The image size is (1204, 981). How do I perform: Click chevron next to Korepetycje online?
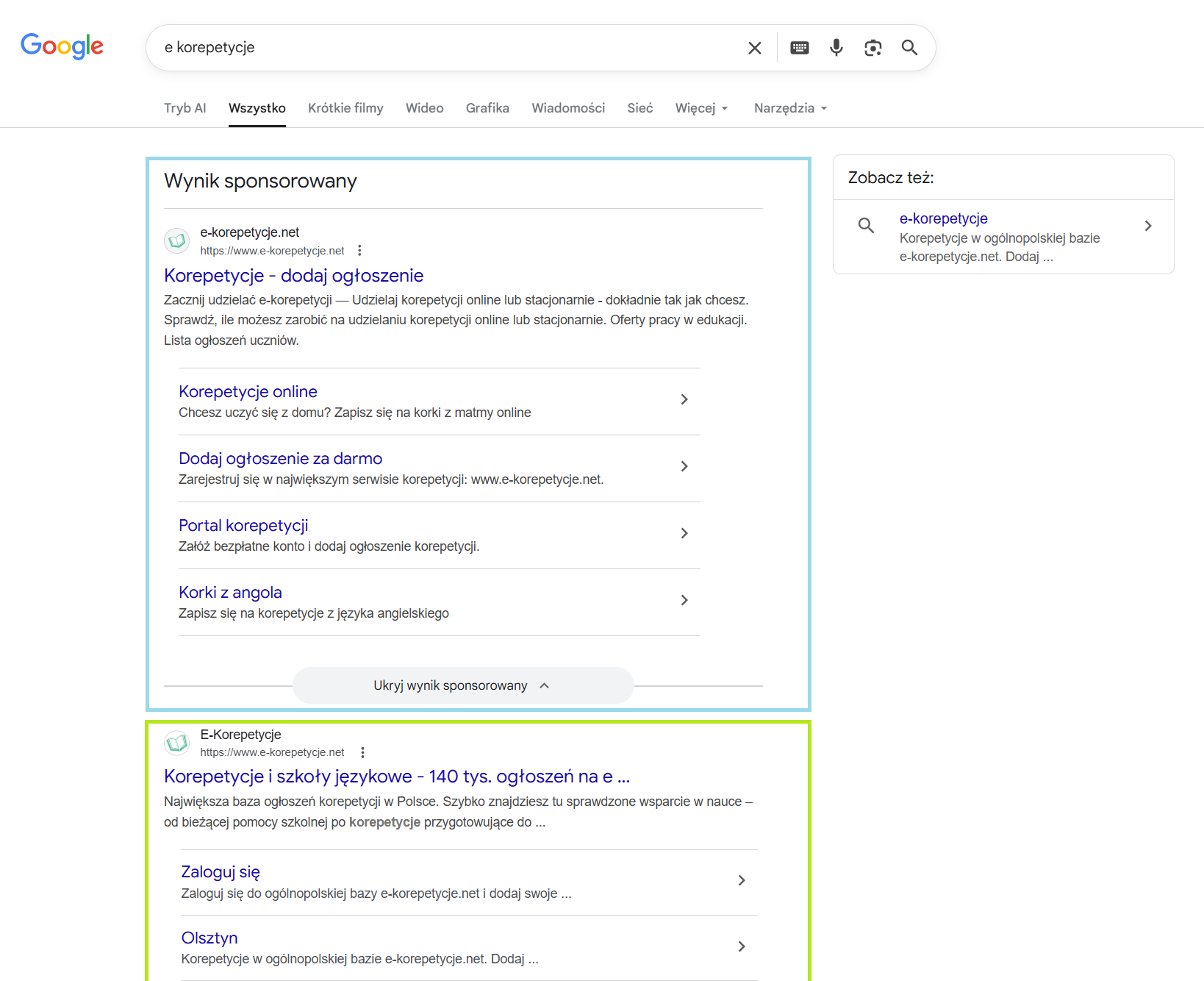[684, 399]
